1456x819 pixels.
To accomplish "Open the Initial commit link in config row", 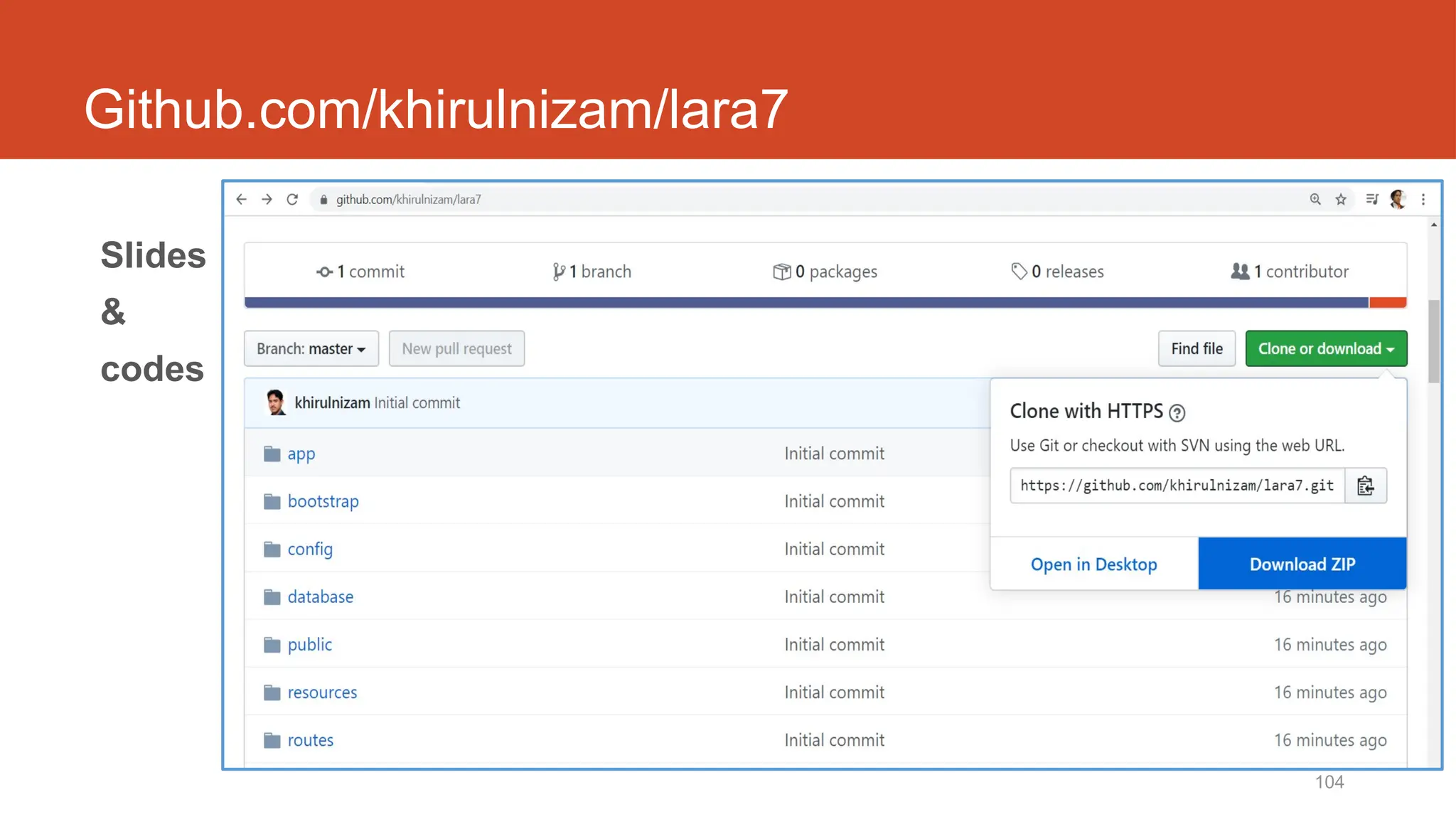I will [835, 549].
